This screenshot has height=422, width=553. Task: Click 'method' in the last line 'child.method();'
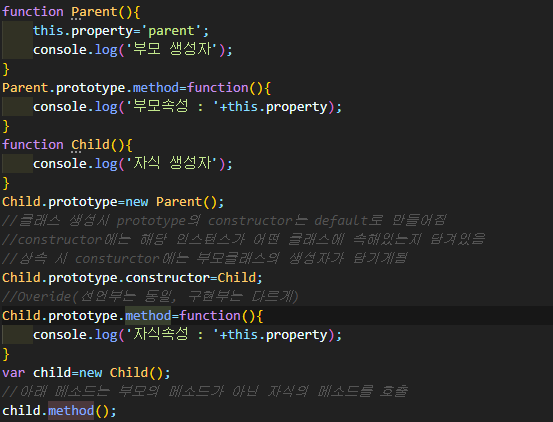click(x=71, y=411)
